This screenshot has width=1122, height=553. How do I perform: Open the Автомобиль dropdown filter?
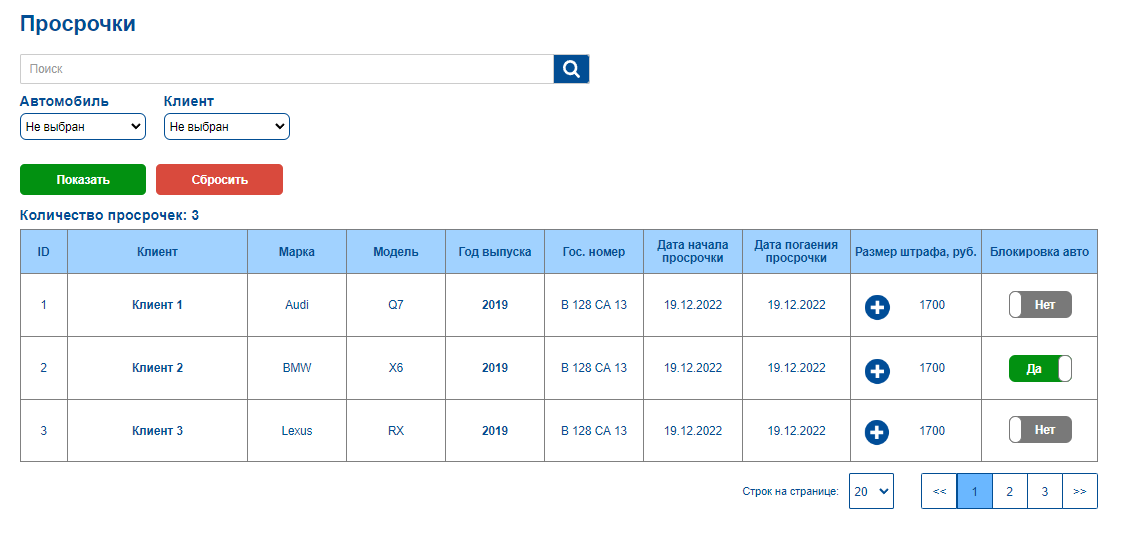[83, 127]
